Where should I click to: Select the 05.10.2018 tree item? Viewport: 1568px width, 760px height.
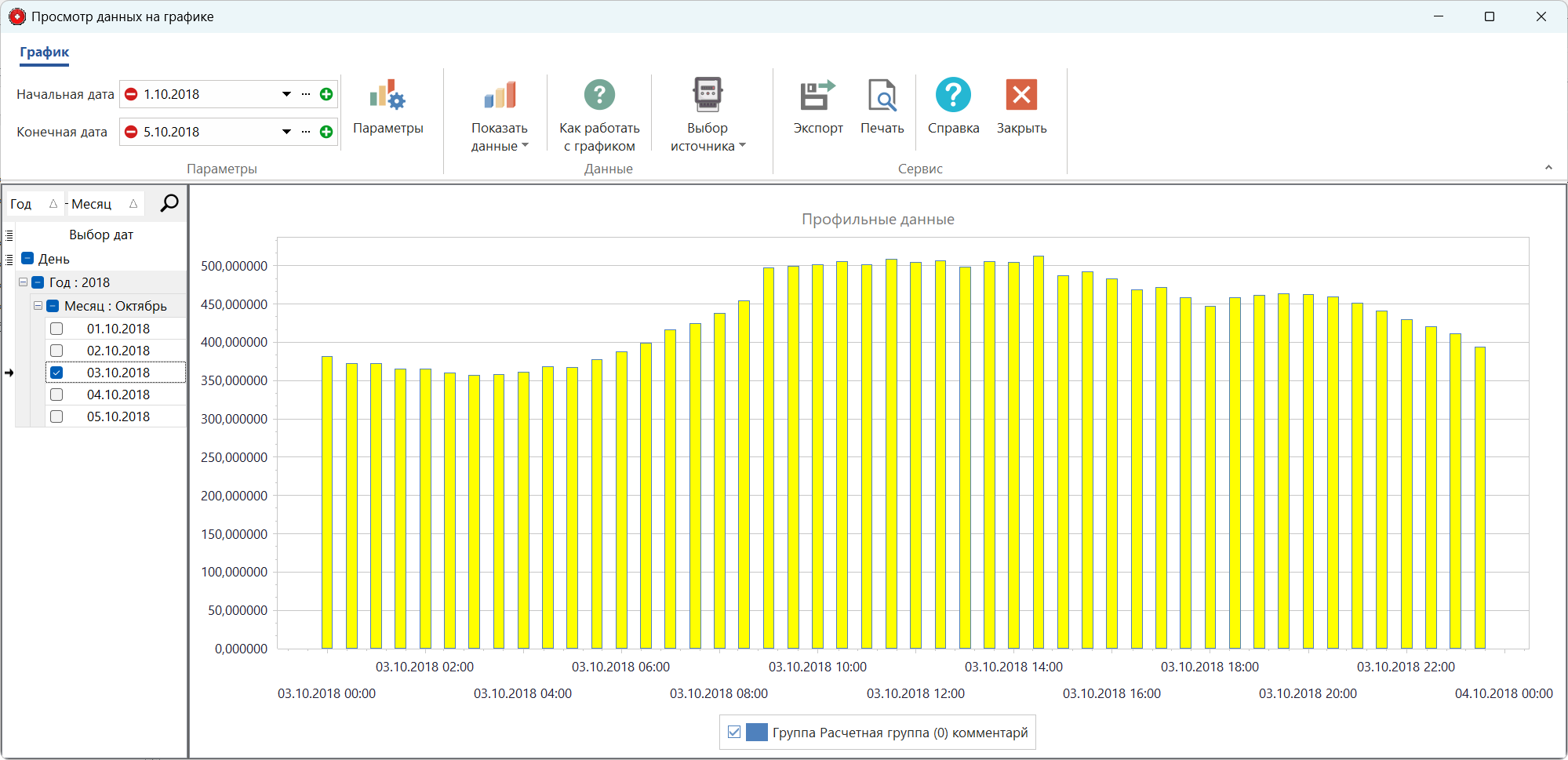point(118,416)
